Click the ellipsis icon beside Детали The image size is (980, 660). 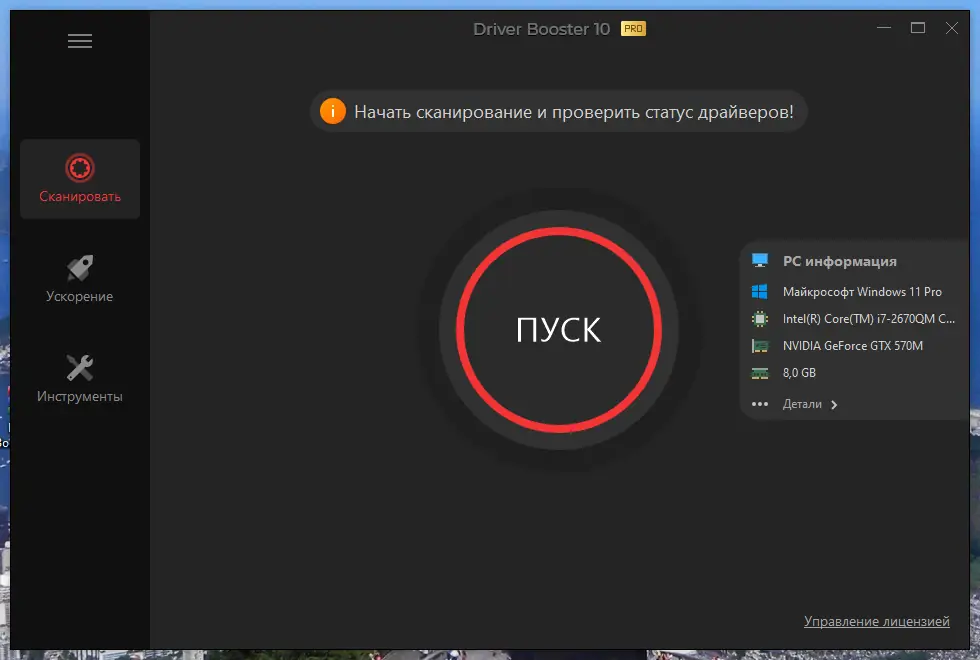pos(760,403)
